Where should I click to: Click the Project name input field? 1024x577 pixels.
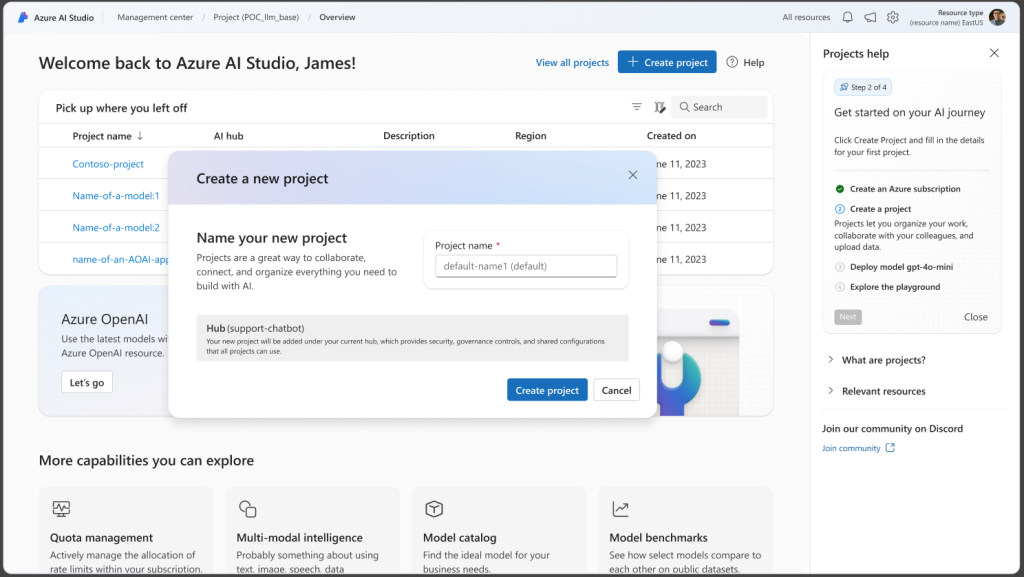(526, 266)
